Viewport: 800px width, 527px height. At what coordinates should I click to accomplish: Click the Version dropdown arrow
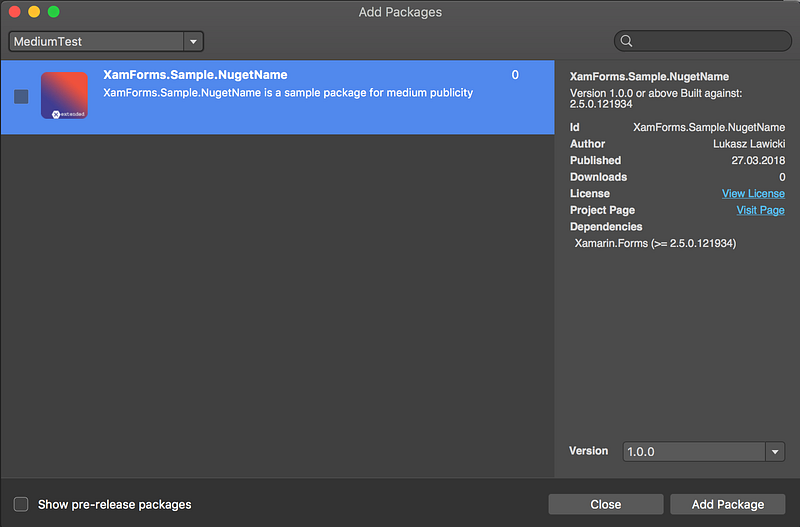pos(775,452)
